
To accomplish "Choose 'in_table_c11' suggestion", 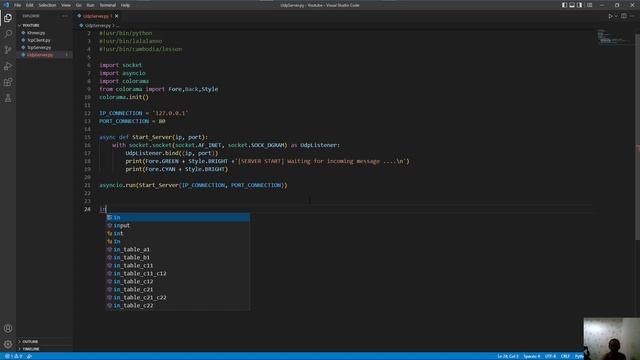I will click(178, 265).
